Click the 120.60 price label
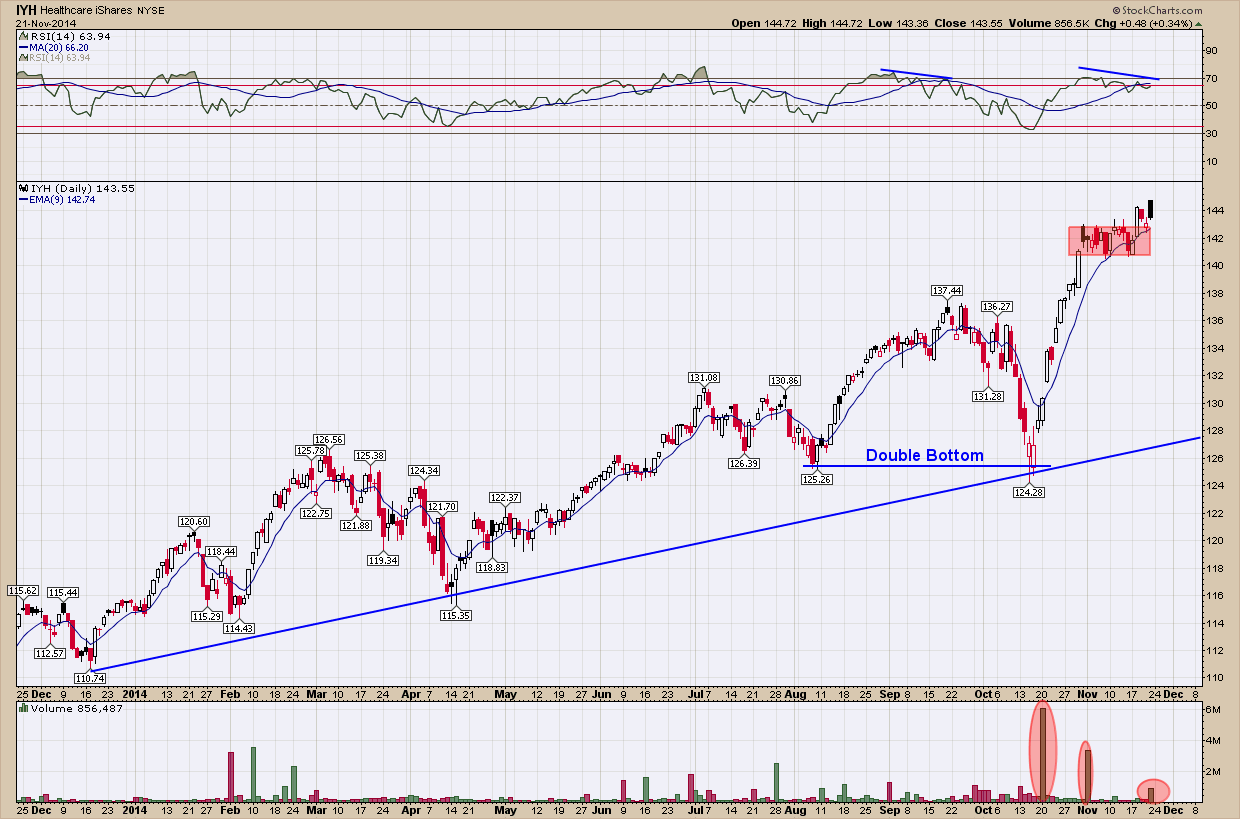This screenshot has width=1240, height=819. [193, 521]
